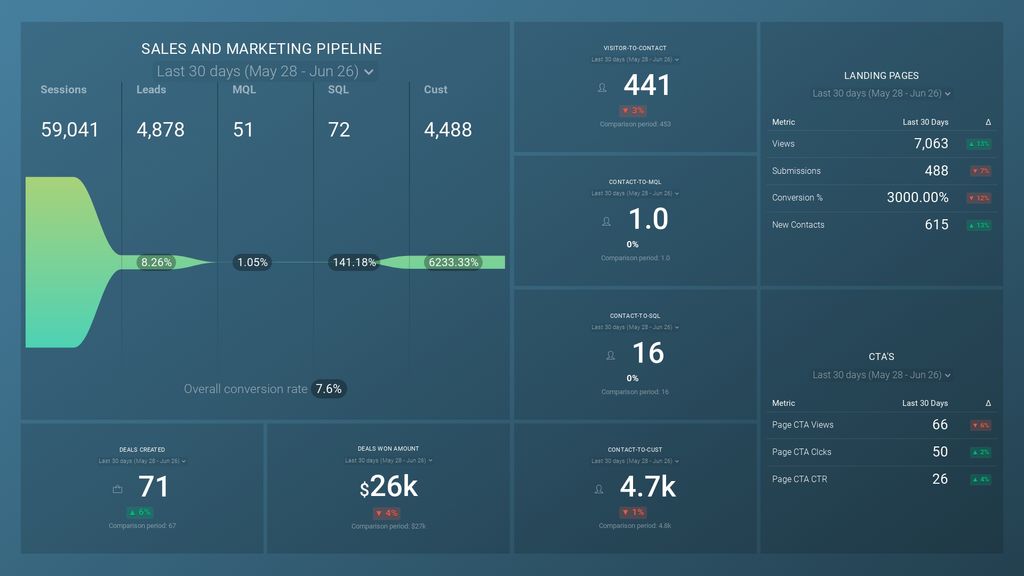Viewport: 1024px width, 576px height.
Task: Click the Landing Pages widget title
Action: [x=881, y=76]
